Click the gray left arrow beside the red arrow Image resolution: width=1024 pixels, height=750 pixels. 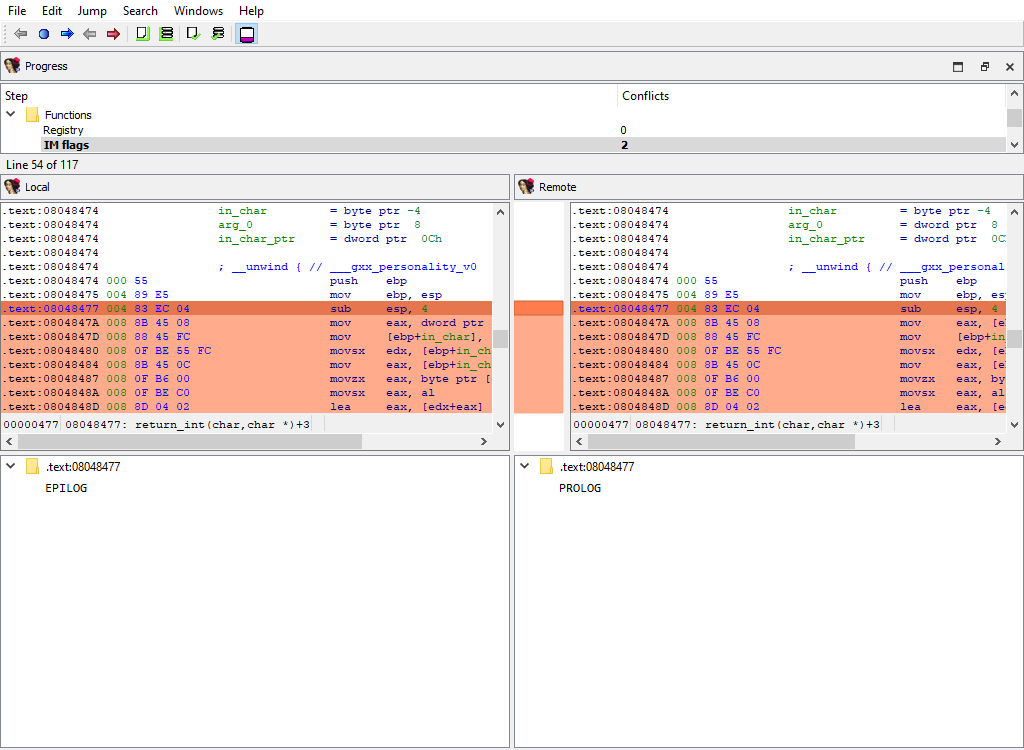(90, 34)
